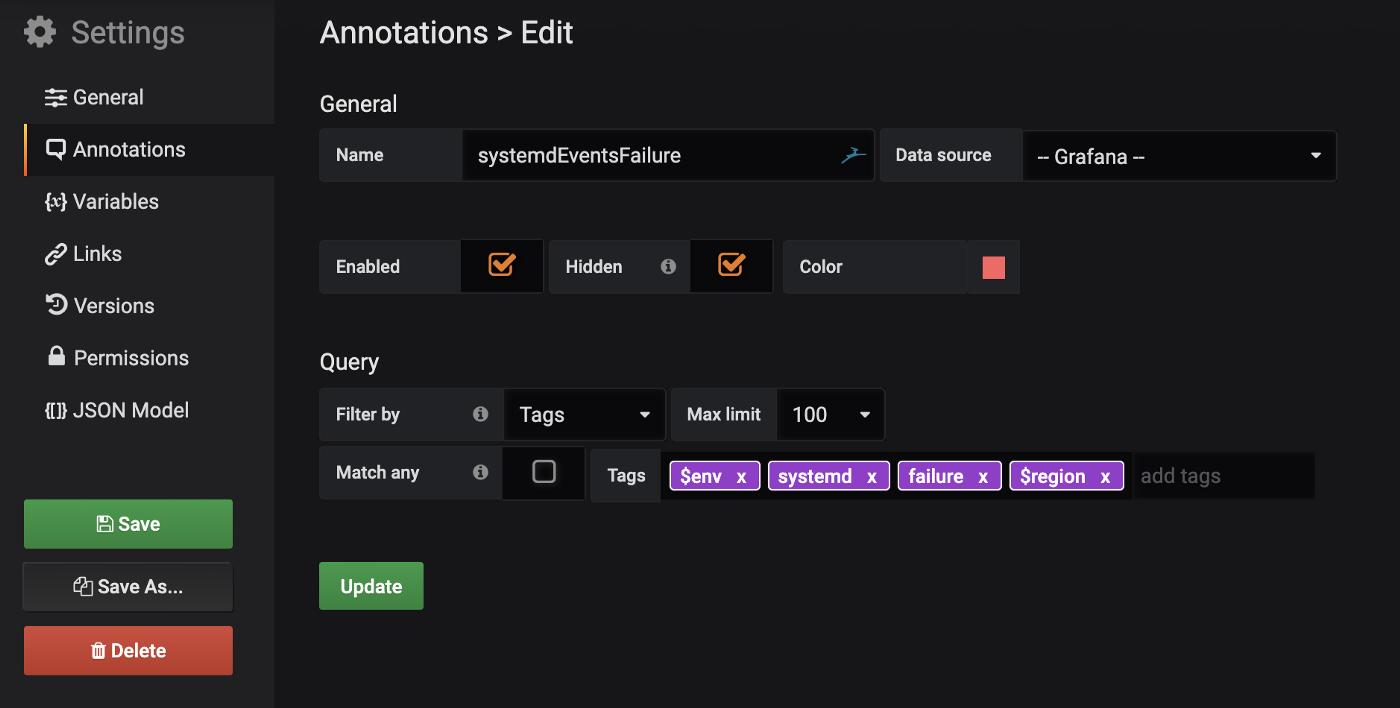Screen dimensions: 1400x708
Task: Click the Versions history icon
Action: (x=55, y=305)
